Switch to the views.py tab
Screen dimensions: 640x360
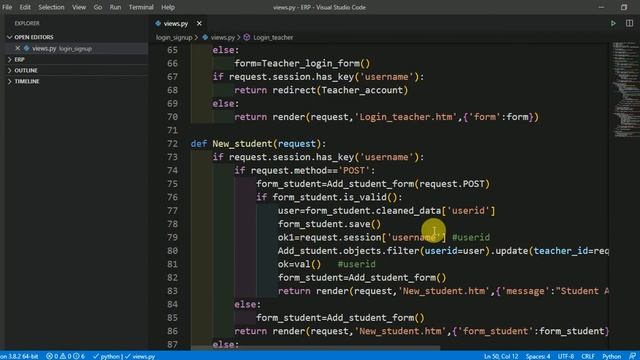[x=176, y=24]
